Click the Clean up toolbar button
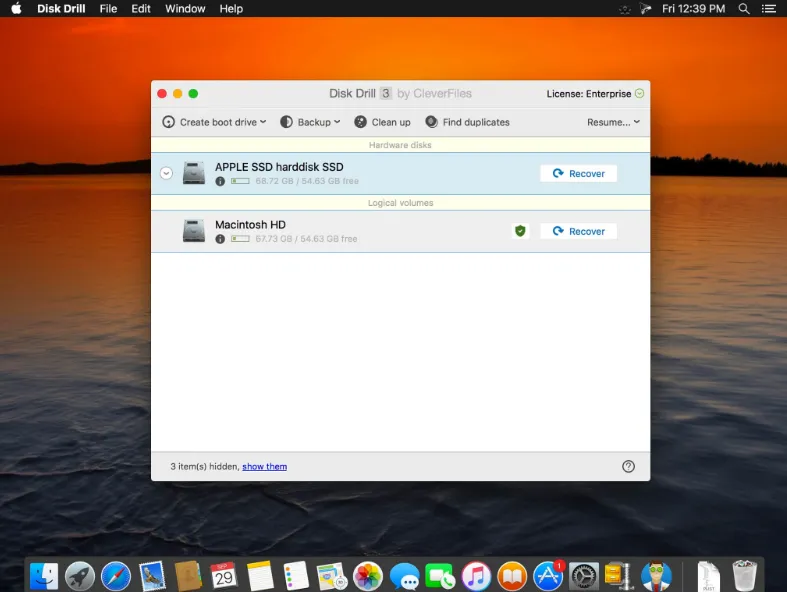The width and height of the screenshot is (787, 592). tap(382, 122)
